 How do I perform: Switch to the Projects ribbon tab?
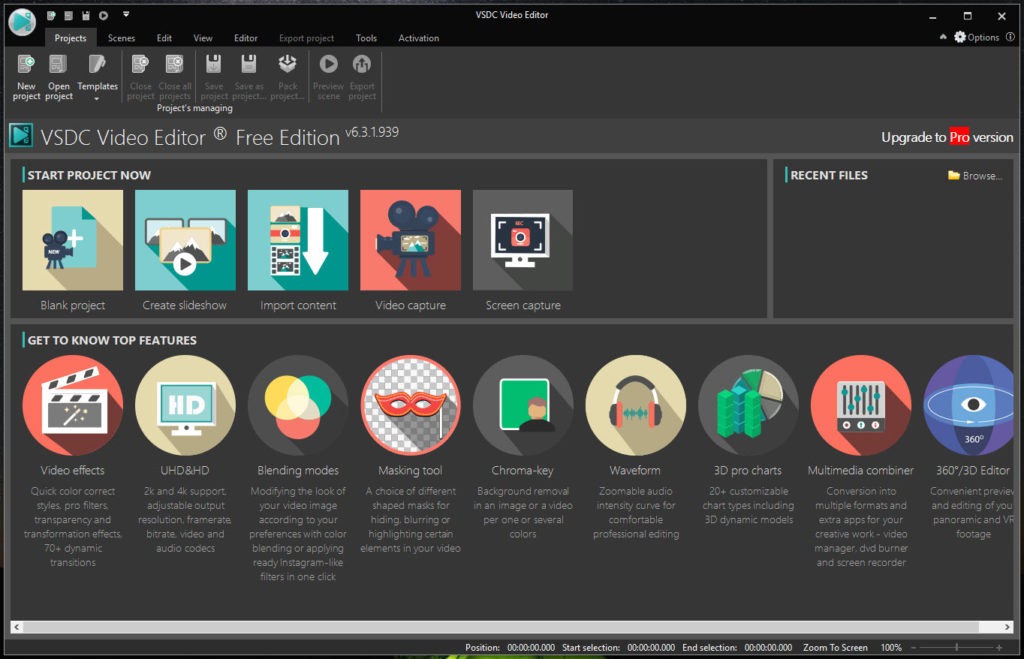click(x=71, y=38)
